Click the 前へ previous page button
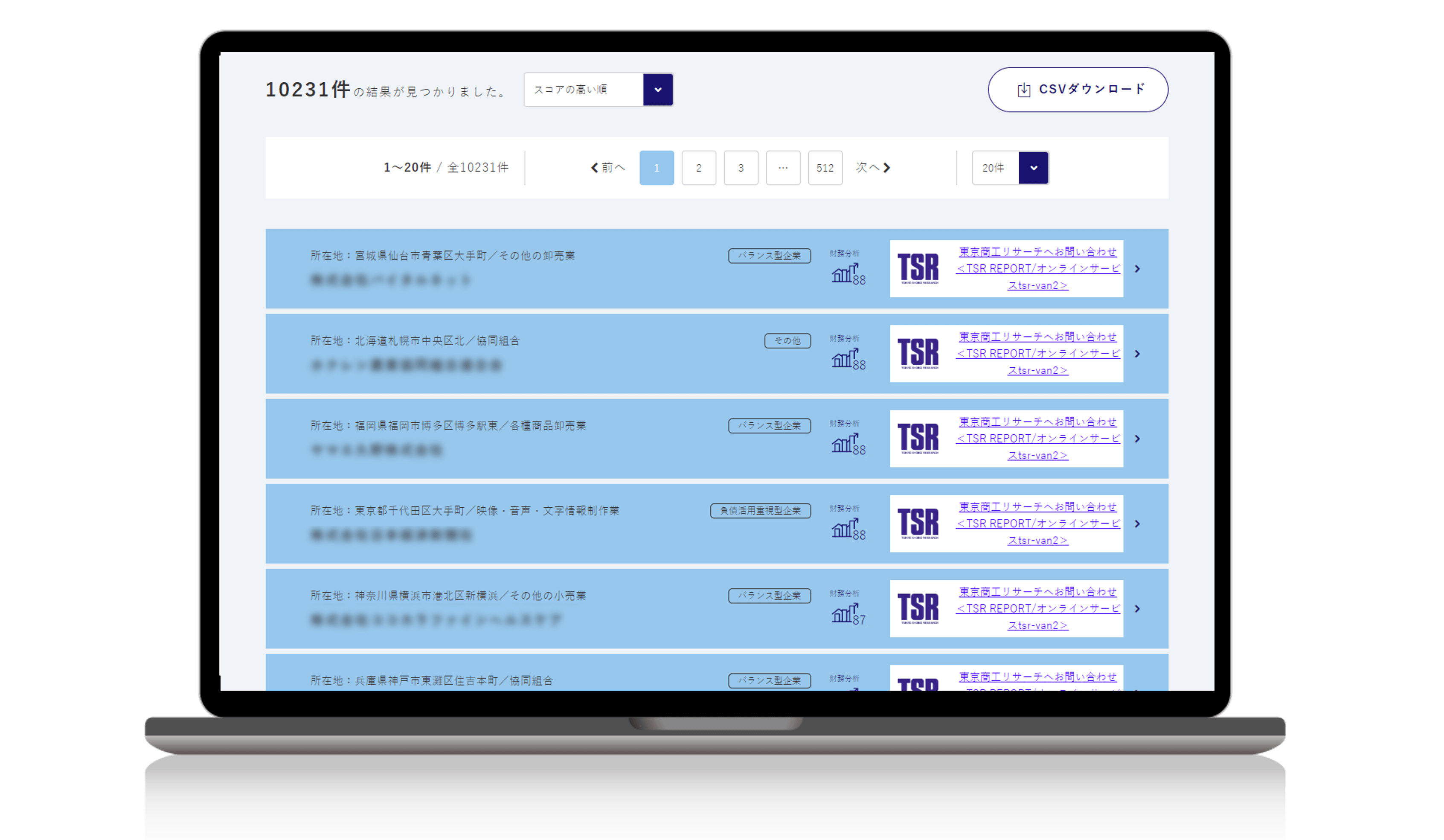1444x840 pixels. click(x=609, y=167)
